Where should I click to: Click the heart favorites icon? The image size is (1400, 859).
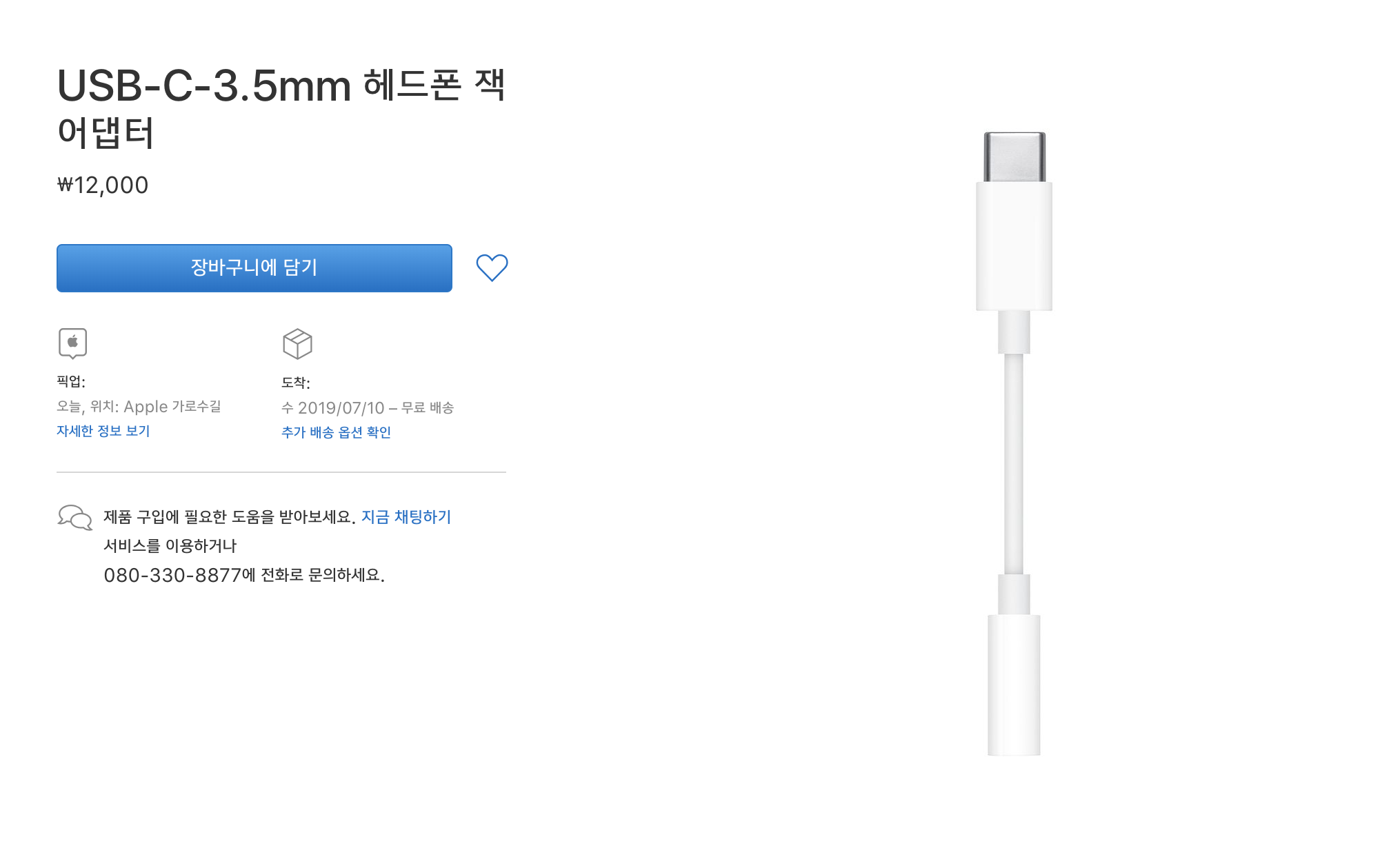(x=492, y=267)
